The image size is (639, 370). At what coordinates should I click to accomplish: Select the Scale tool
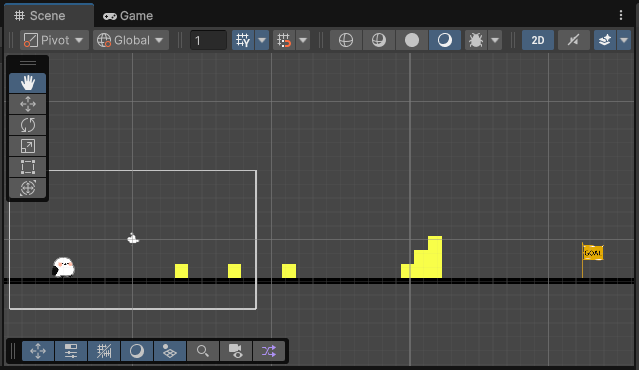point(28,146)
